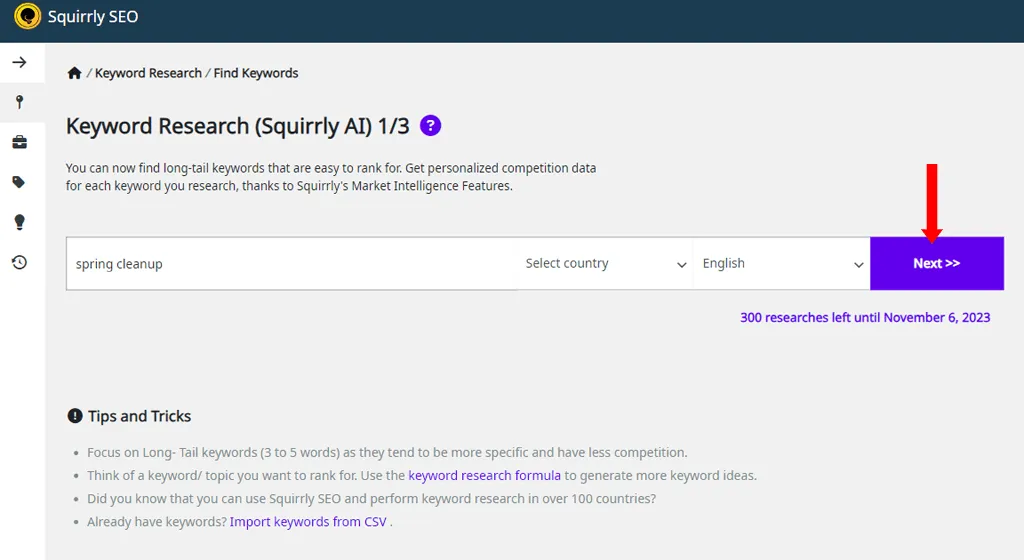Open the pin icon in the sidebar
Image resolution: width=1024 pixels, height=560 pixels.
[20, 102]
